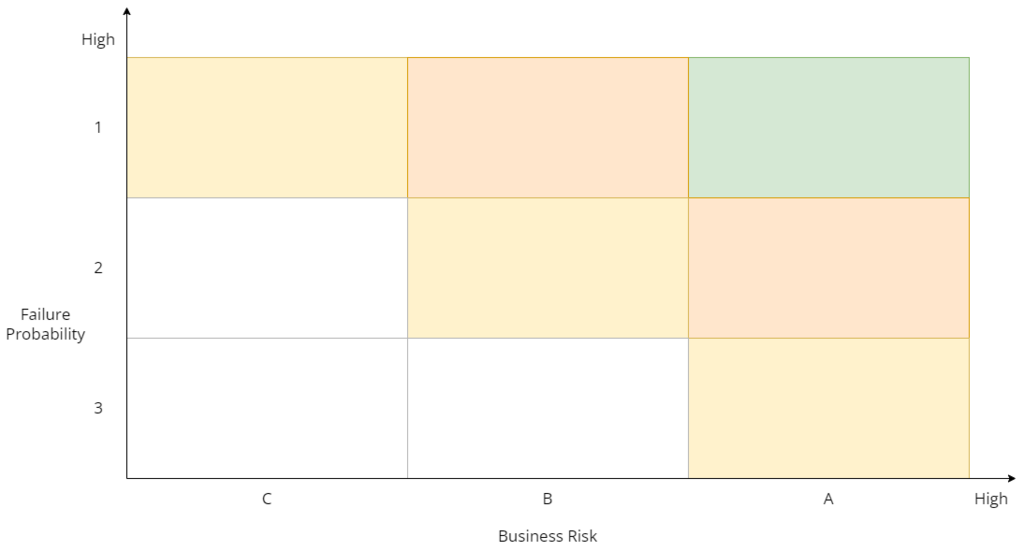
Task: Click the green cell at A and 1
Action: [828, 127]
